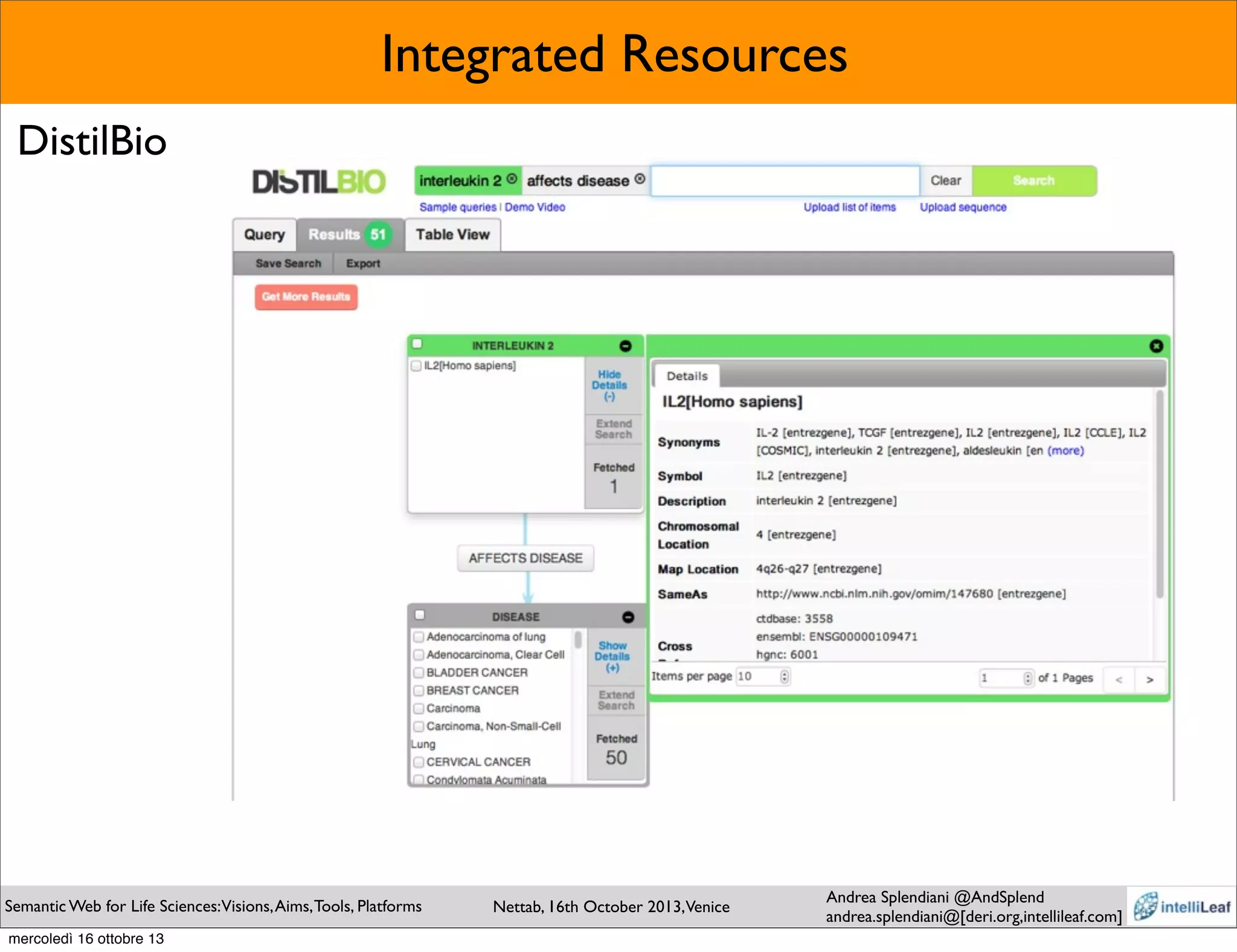Remove the affects disease query tag
Screen dimensions: 1237x952
pos(640,179)
